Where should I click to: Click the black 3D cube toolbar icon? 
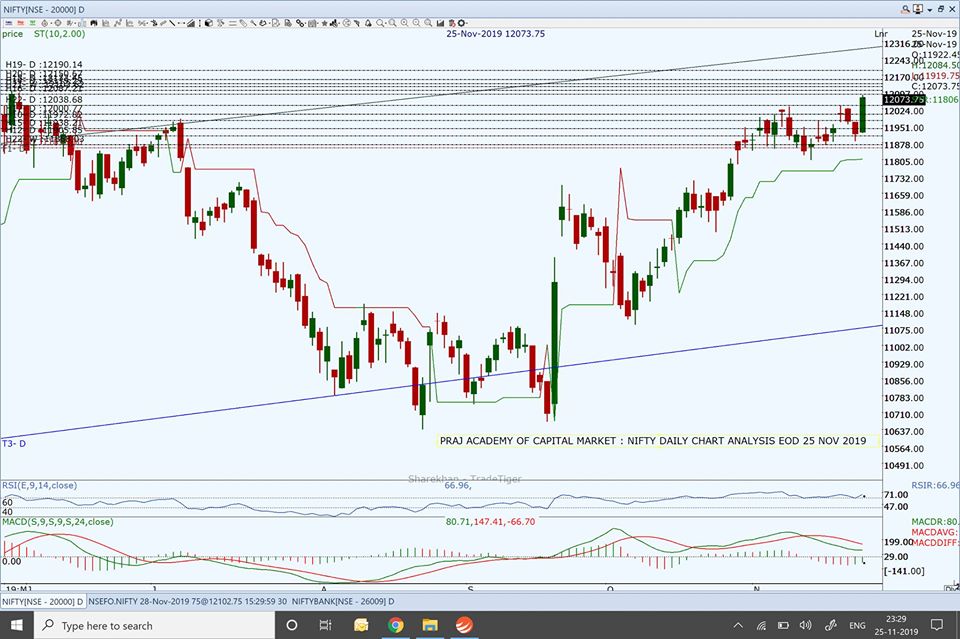[x=209, y=23]
